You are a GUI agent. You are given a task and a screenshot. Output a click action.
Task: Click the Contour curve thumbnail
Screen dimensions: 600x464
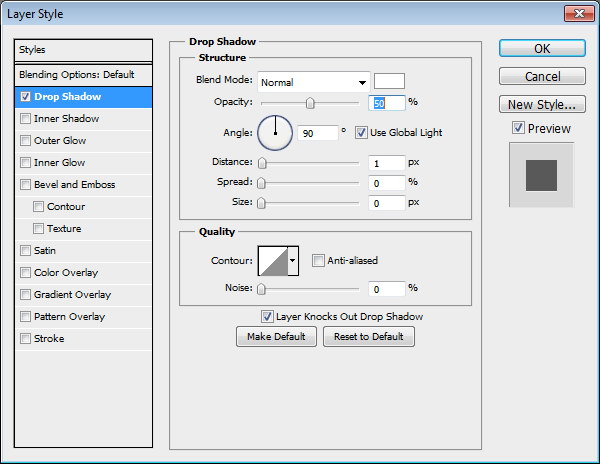point(272,261)
